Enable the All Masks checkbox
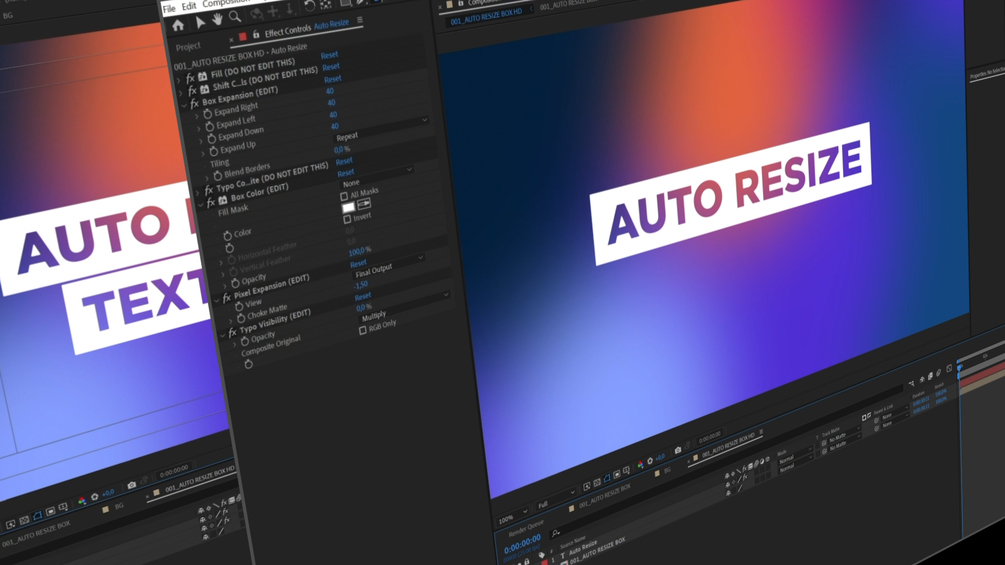Viewport: 1005px width, 565px height. 344,196
